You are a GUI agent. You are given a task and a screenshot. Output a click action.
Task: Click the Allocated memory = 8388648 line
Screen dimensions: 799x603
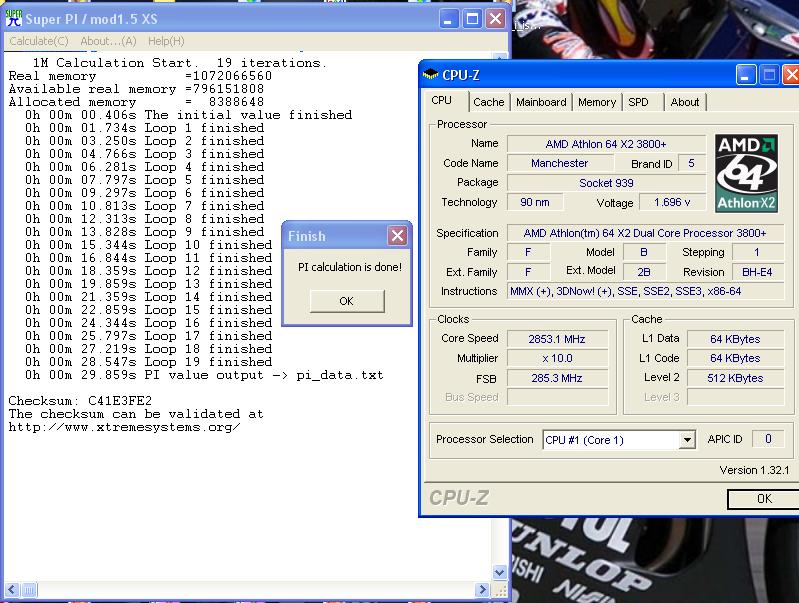coord(136,102)
